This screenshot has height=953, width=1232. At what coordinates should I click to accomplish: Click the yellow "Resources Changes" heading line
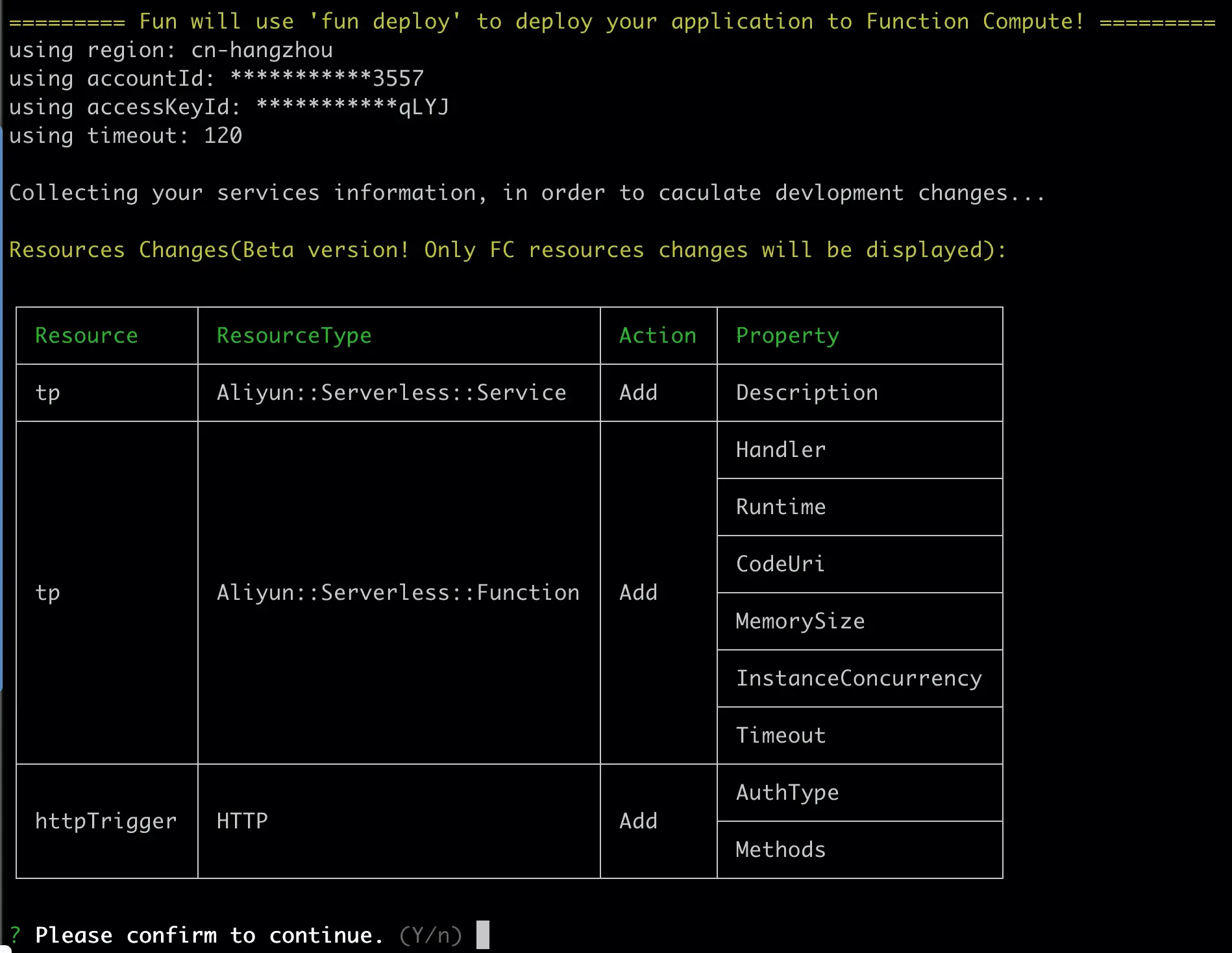pyautogui.click(x=508, y=250)
